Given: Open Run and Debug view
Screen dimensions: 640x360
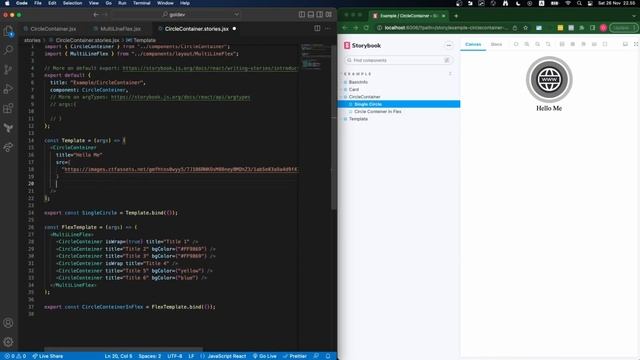Looking at the screenshot, I should (x=8, y=89).
